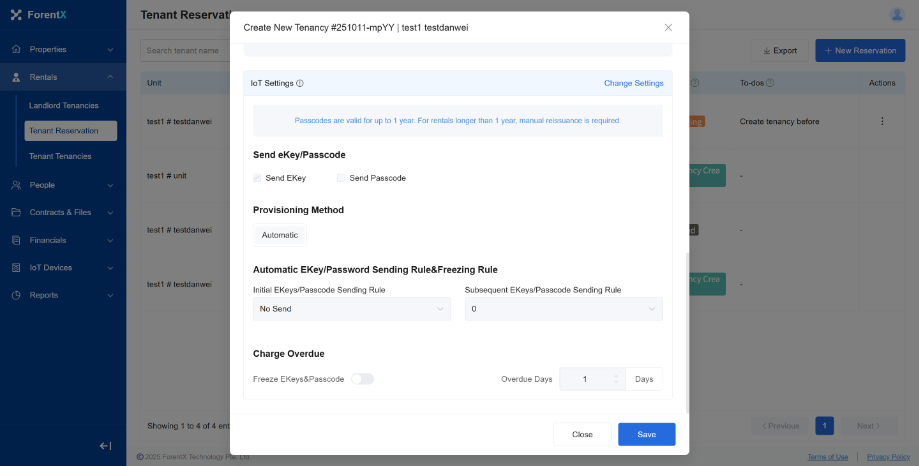Image resolution: width=919 pixels, height=466 pixels.
Task: Increase Overdue Days stepper value
Action: point(614,375)
